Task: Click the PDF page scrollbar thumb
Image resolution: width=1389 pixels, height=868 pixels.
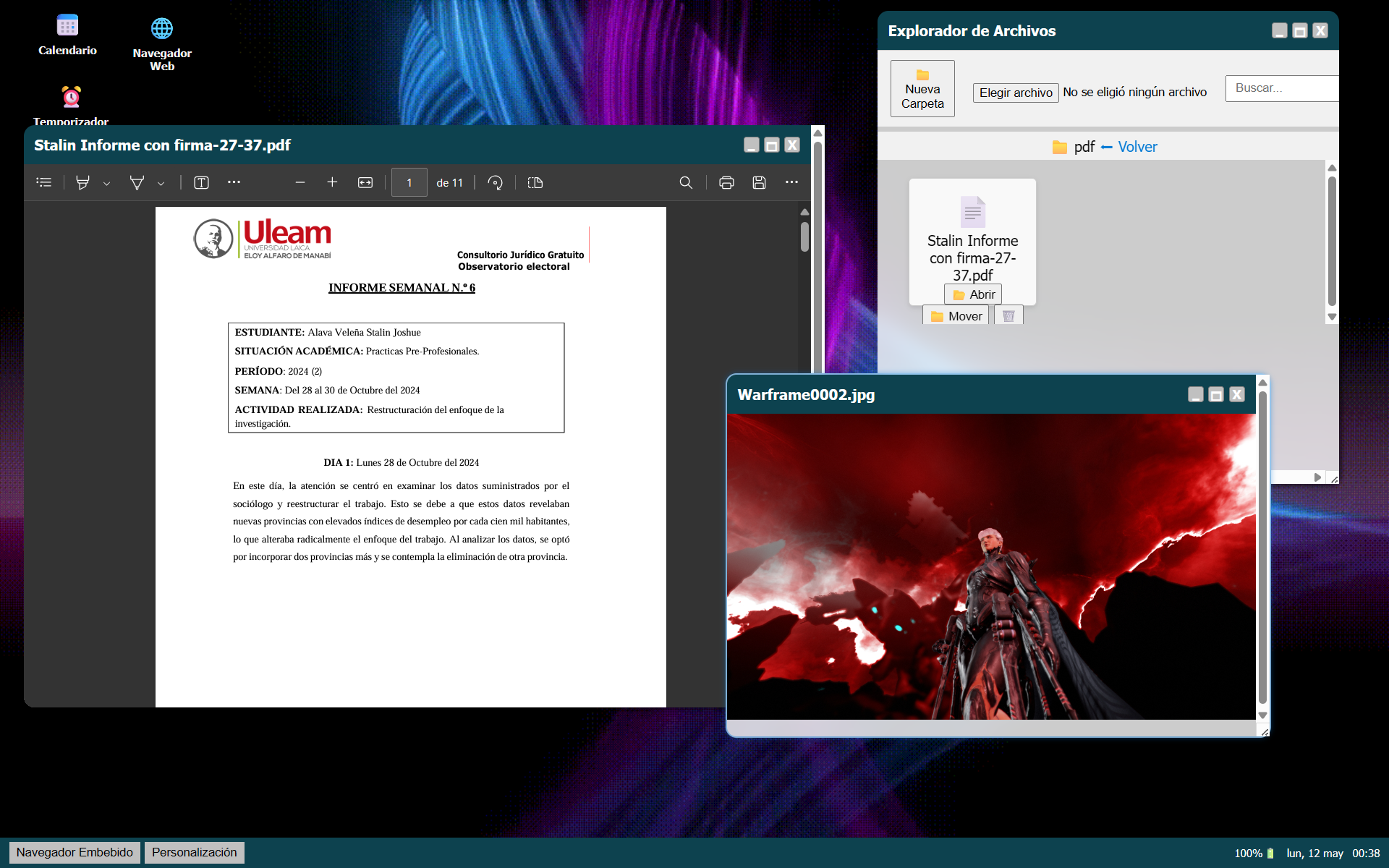Action: pyautogui.click(x=804, y=237)
